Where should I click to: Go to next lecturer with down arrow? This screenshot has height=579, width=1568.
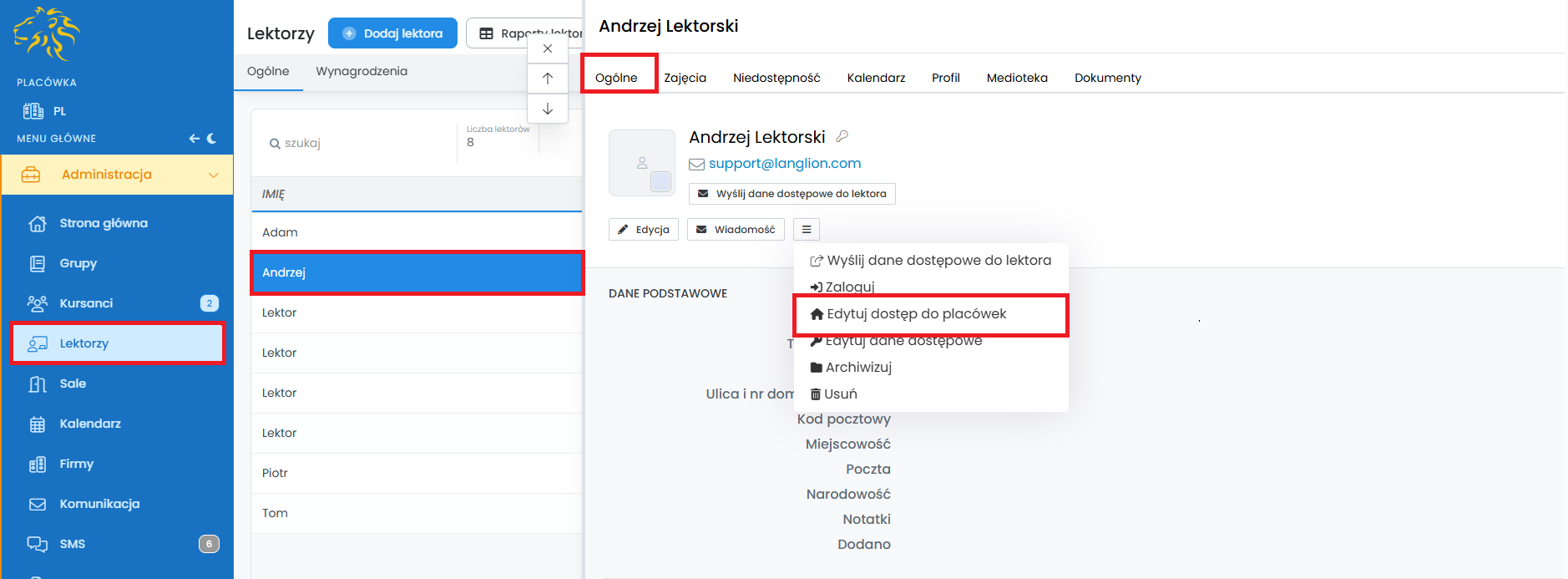(548, 109)
